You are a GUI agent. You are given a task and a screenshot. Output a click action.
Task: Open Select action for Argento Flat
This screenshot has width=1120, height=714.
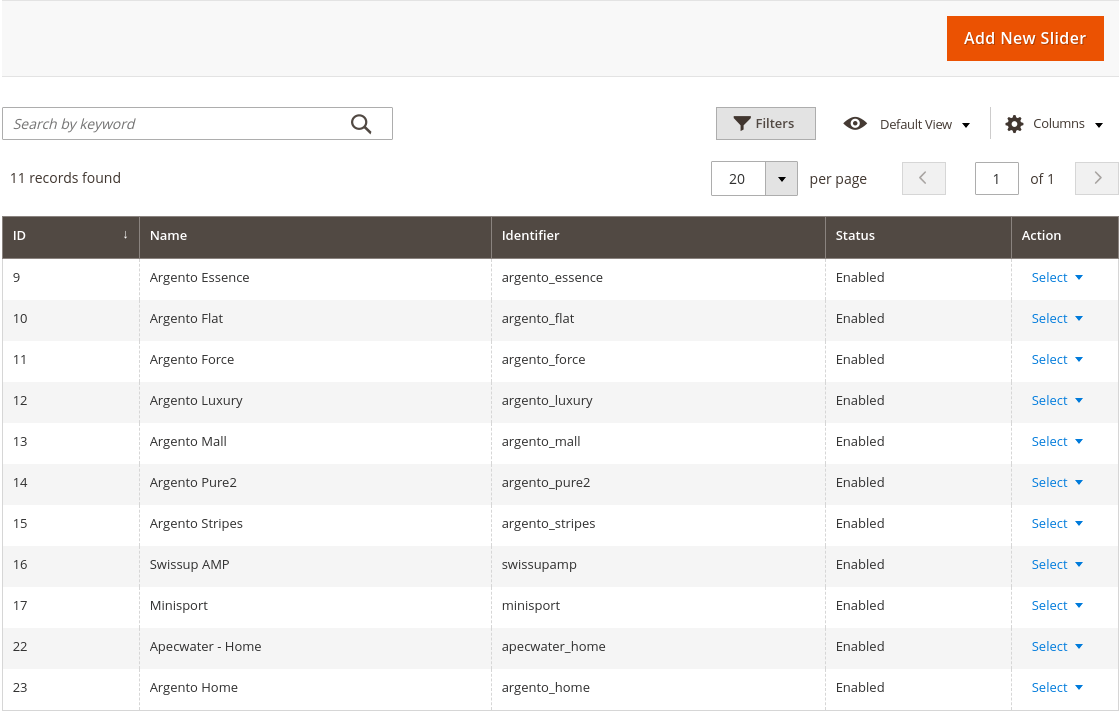(1057, 318)
